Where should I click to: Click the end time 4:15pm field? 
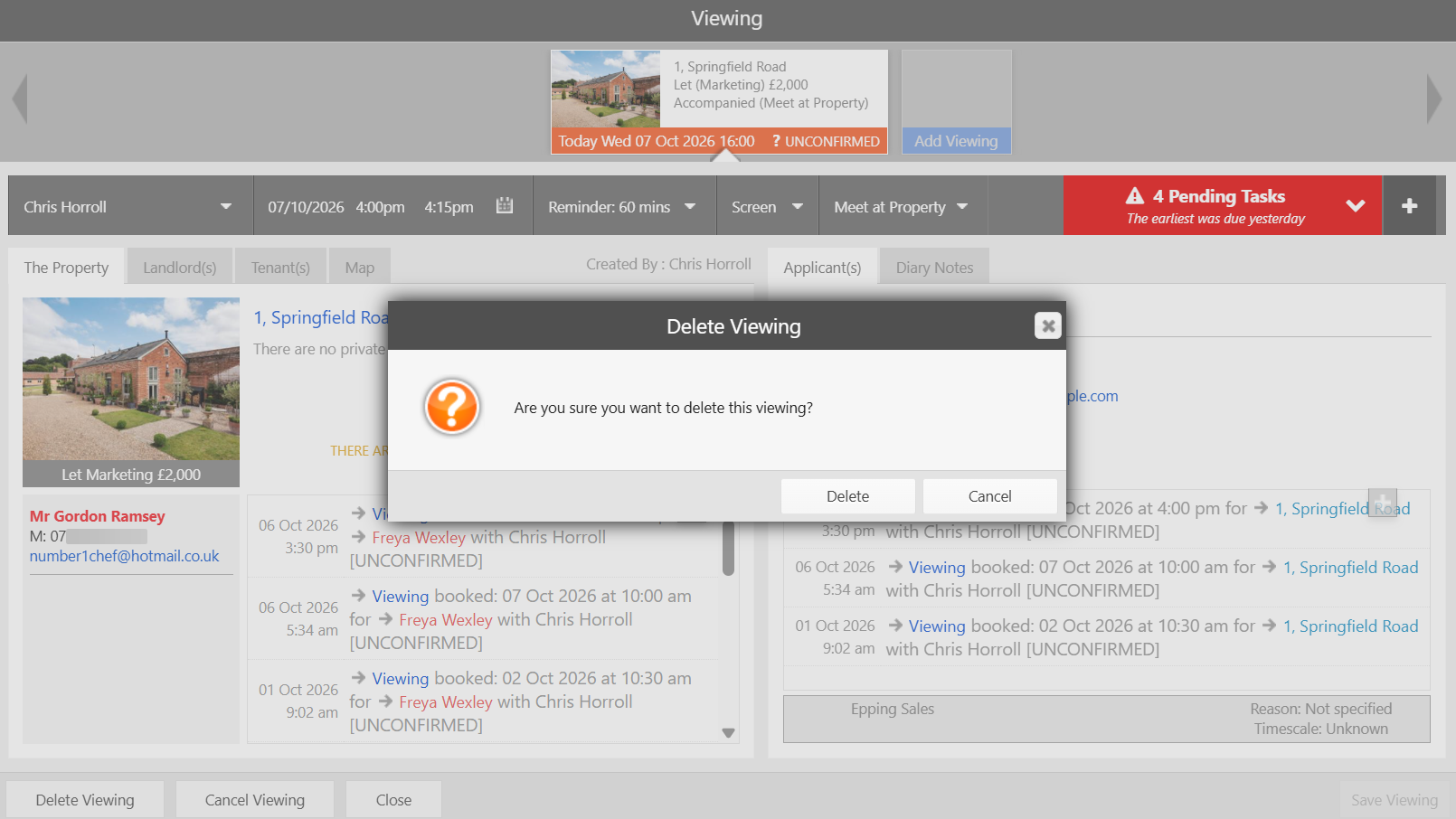click(x=449, y=207)
